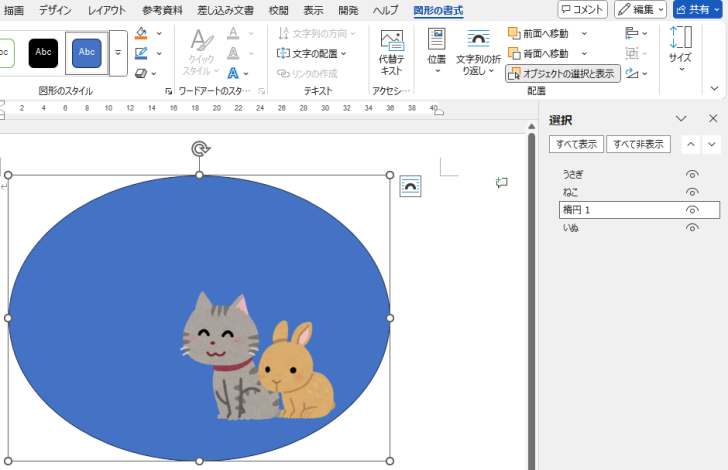Click the Align objects icon
This screenshot has width=728, height=470.
point(631,33)
